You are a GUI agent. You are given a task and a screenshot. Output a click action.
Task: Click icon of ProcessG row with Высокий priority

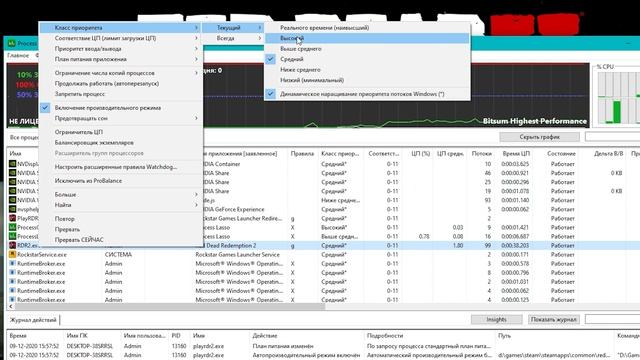13,227
